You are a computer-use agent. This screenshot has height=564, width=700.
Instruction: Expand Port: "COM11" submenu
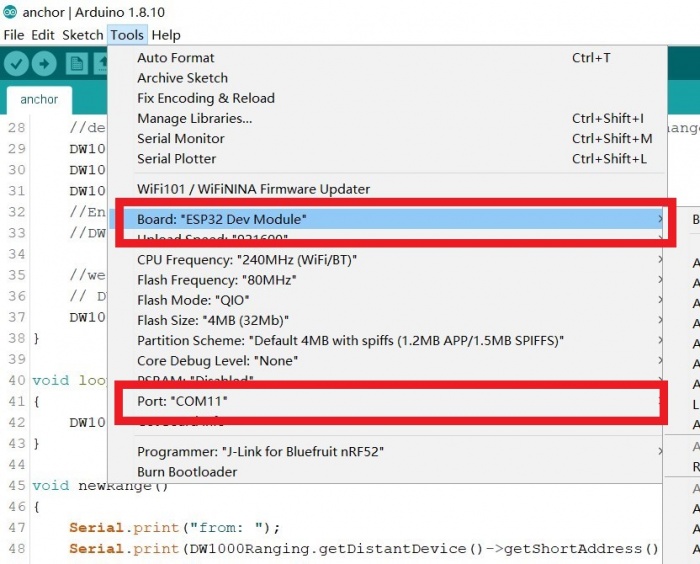coord(388,401)
